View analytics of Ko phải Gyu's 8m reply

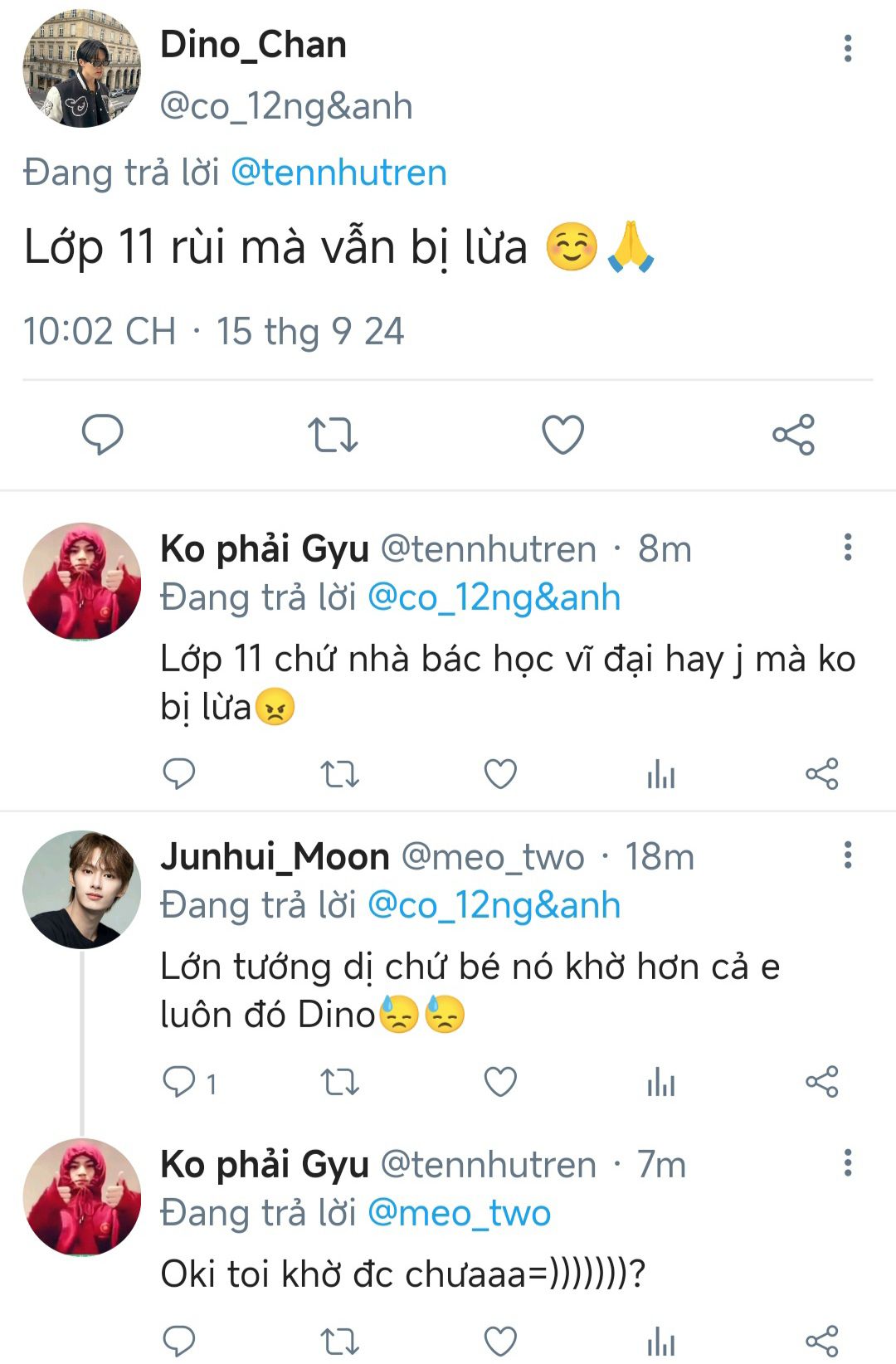661,774
